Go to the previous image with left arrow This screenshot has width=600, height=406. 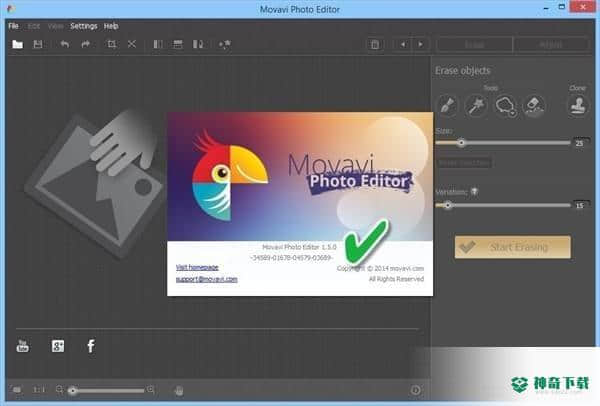click(403, 44)
